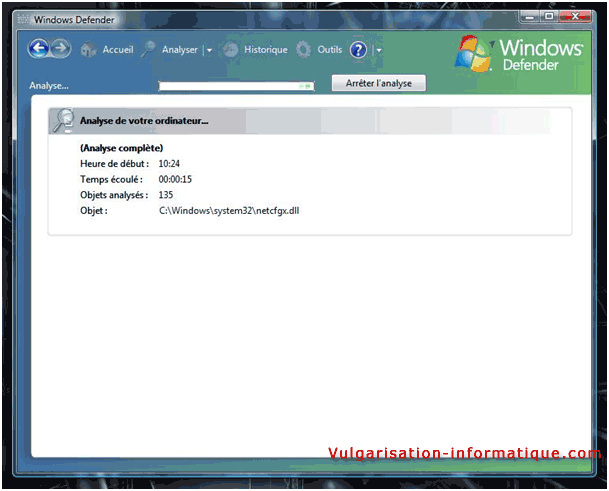Screen dimensions: 609x491
Task: Click the scan progress bar
Action: 237,86
